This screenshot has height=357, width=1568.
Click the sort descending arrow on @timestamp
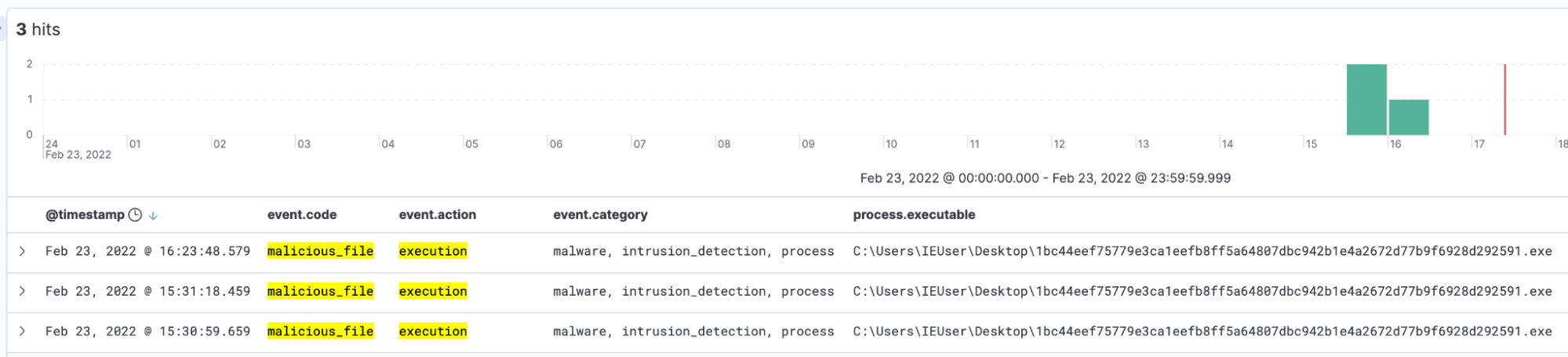(153, 216)
